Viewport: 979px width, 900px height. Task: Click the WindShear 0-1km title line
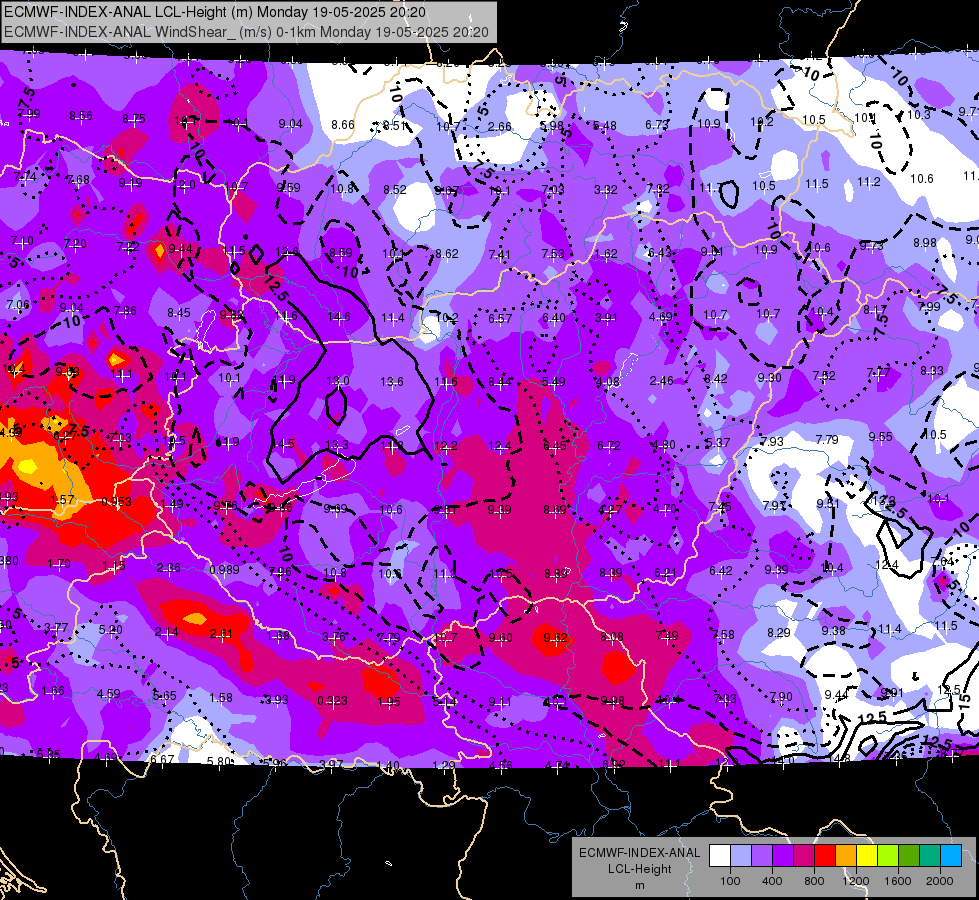coord(246,32)
